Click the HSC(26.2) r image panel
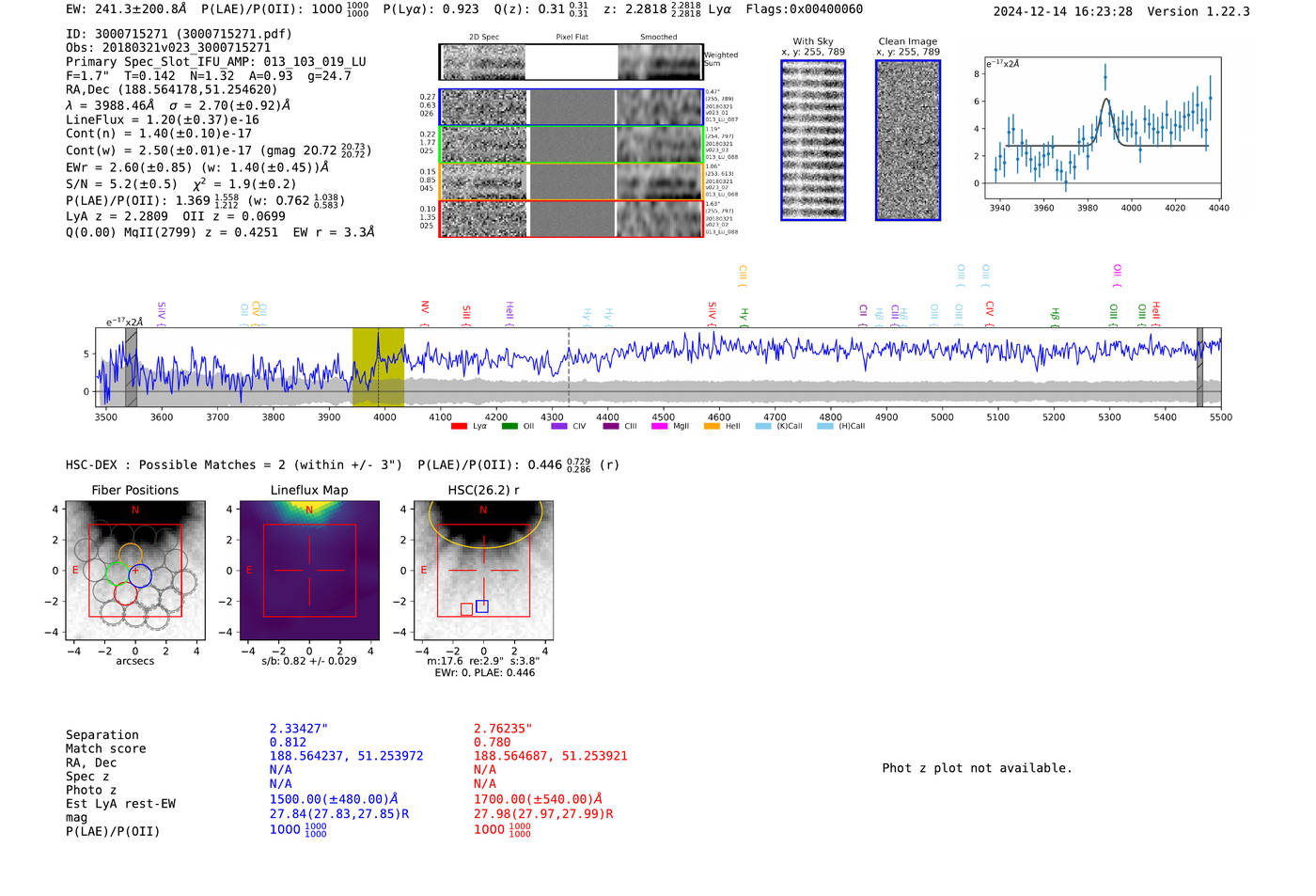 (x=483, y=571)
